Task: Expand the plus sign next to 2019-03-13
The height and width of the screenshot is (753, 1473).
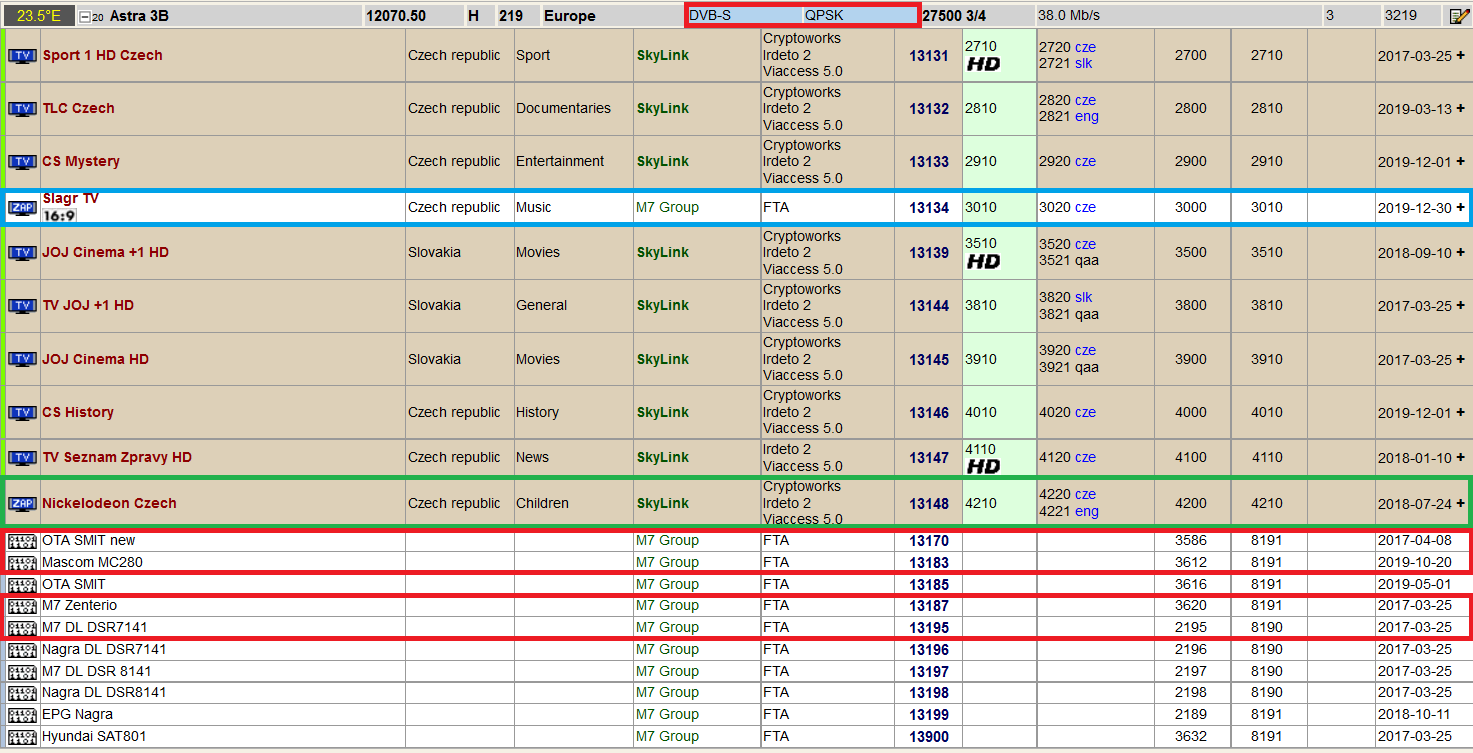Action: coord(1461,109)
